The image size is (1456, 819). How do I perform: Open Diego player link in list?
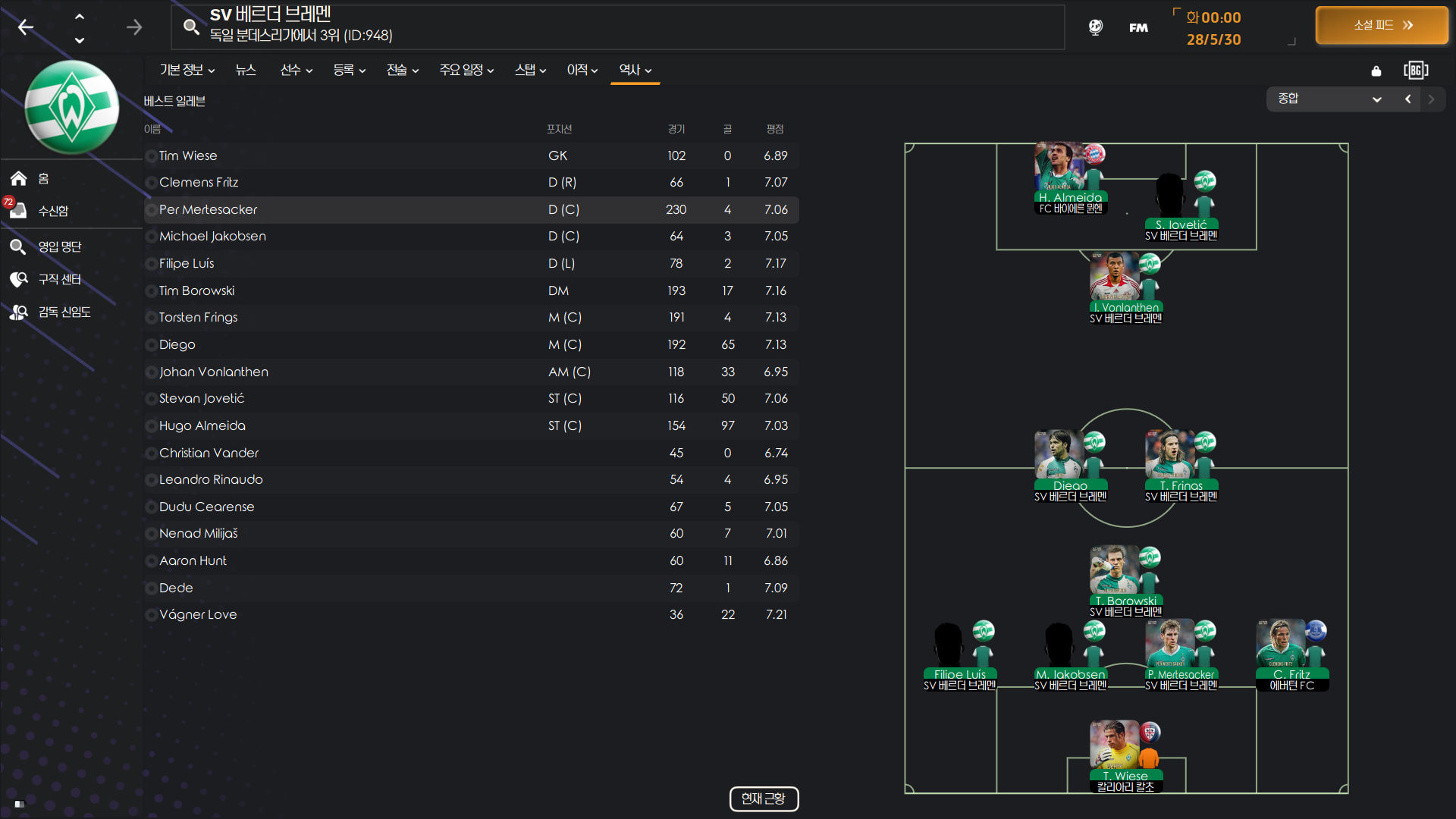pyautogui.click(x=177, y=344)
